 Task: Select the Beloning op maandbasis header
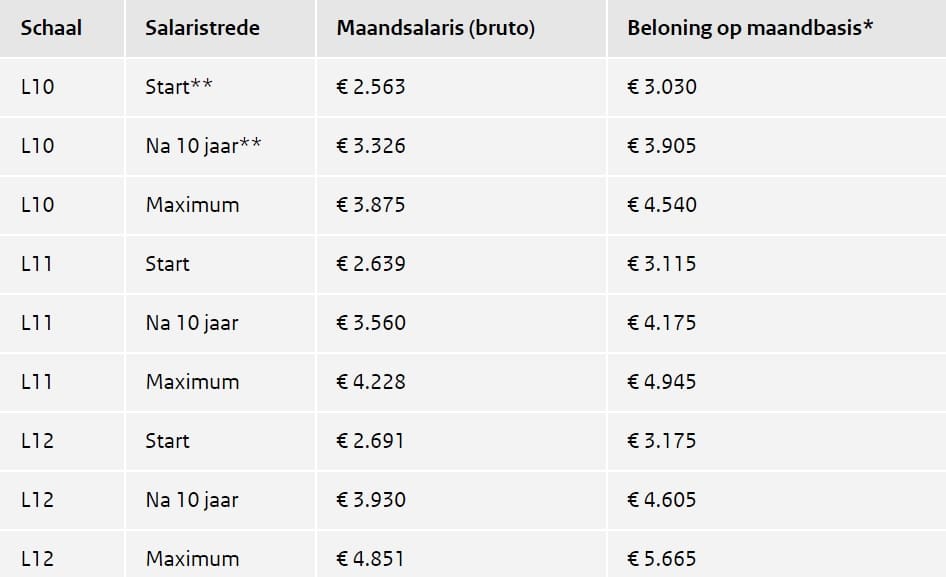tap(750, 28)
